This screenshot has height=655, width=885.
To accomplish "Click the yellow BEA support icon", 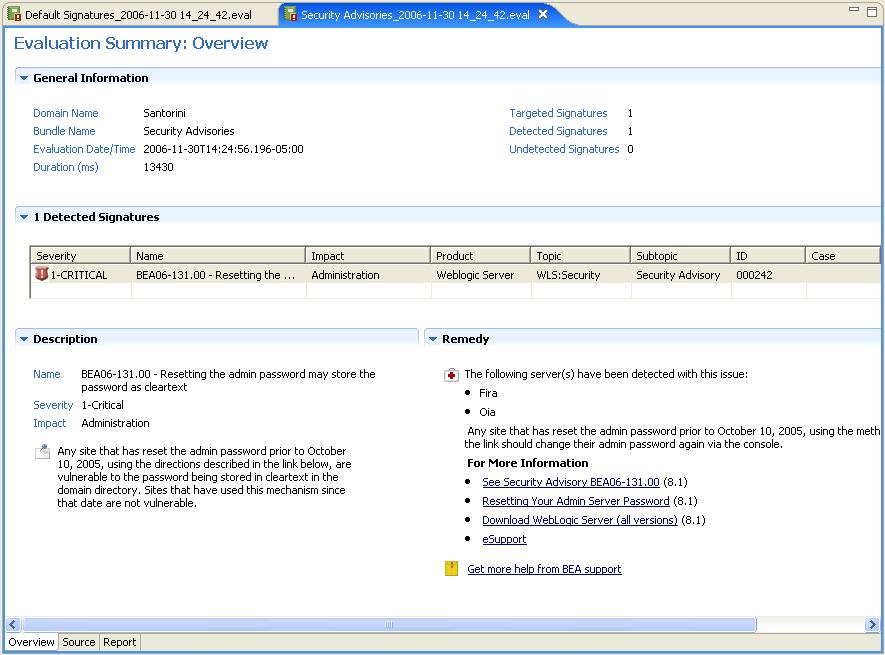I will point(452,568).
